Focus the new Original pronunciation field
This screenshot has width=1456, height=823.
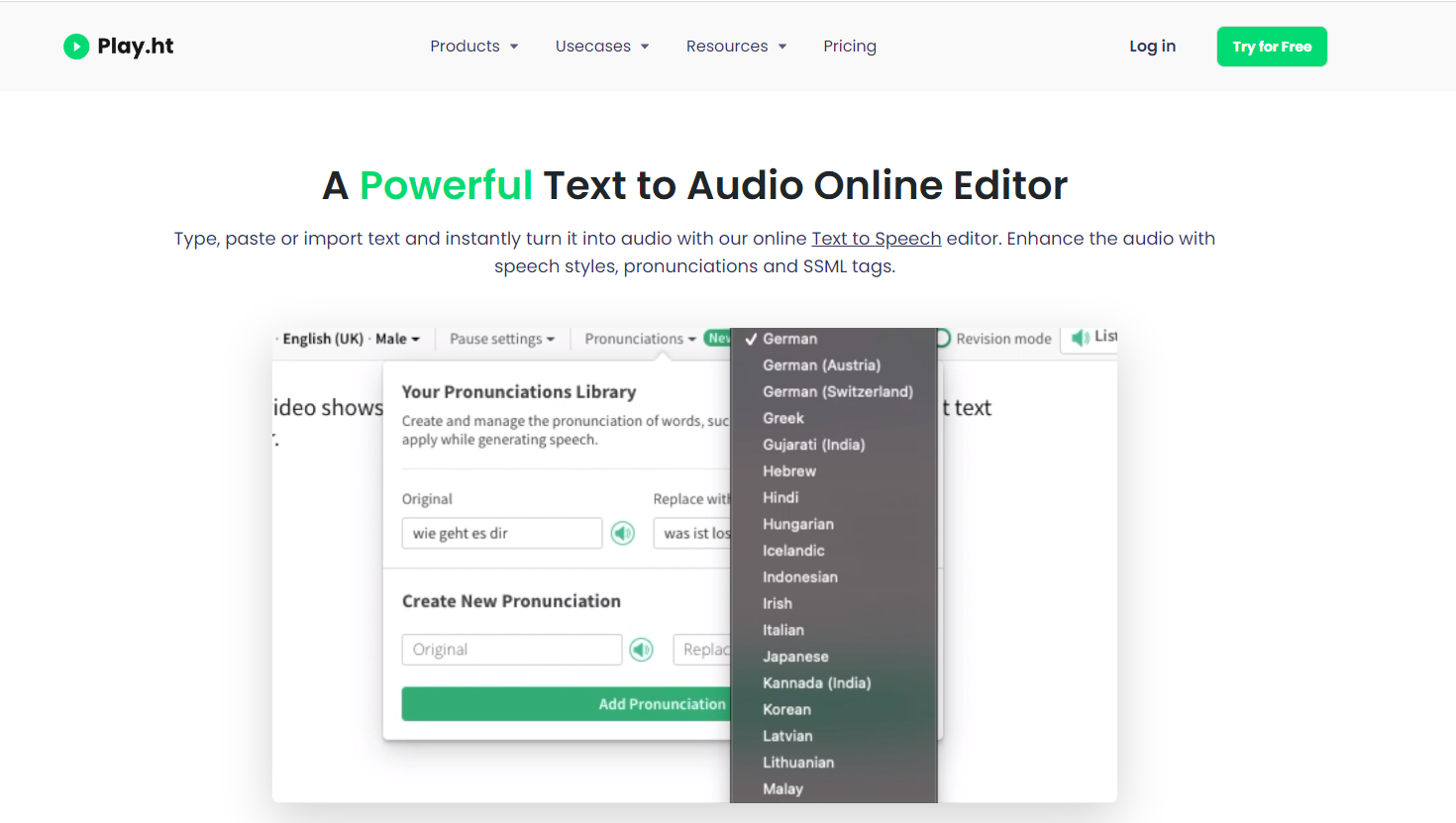point(512,650)
